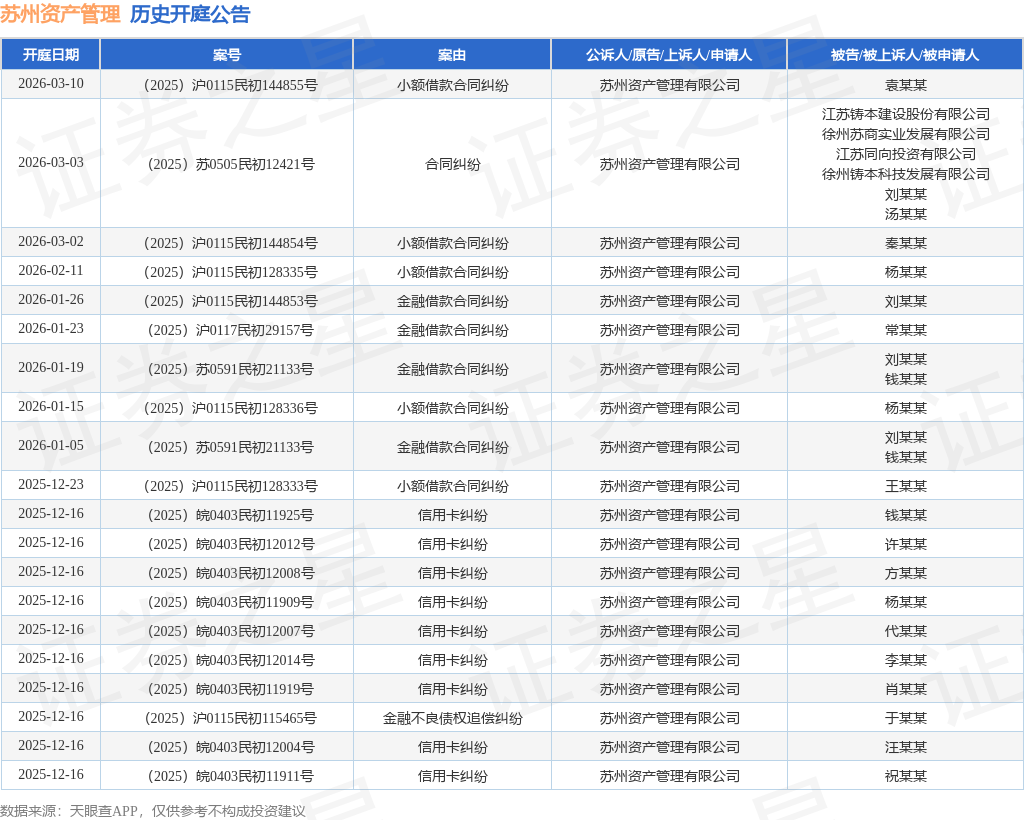
Task: Click defendant name 于某某
Action: click(906, 718)
